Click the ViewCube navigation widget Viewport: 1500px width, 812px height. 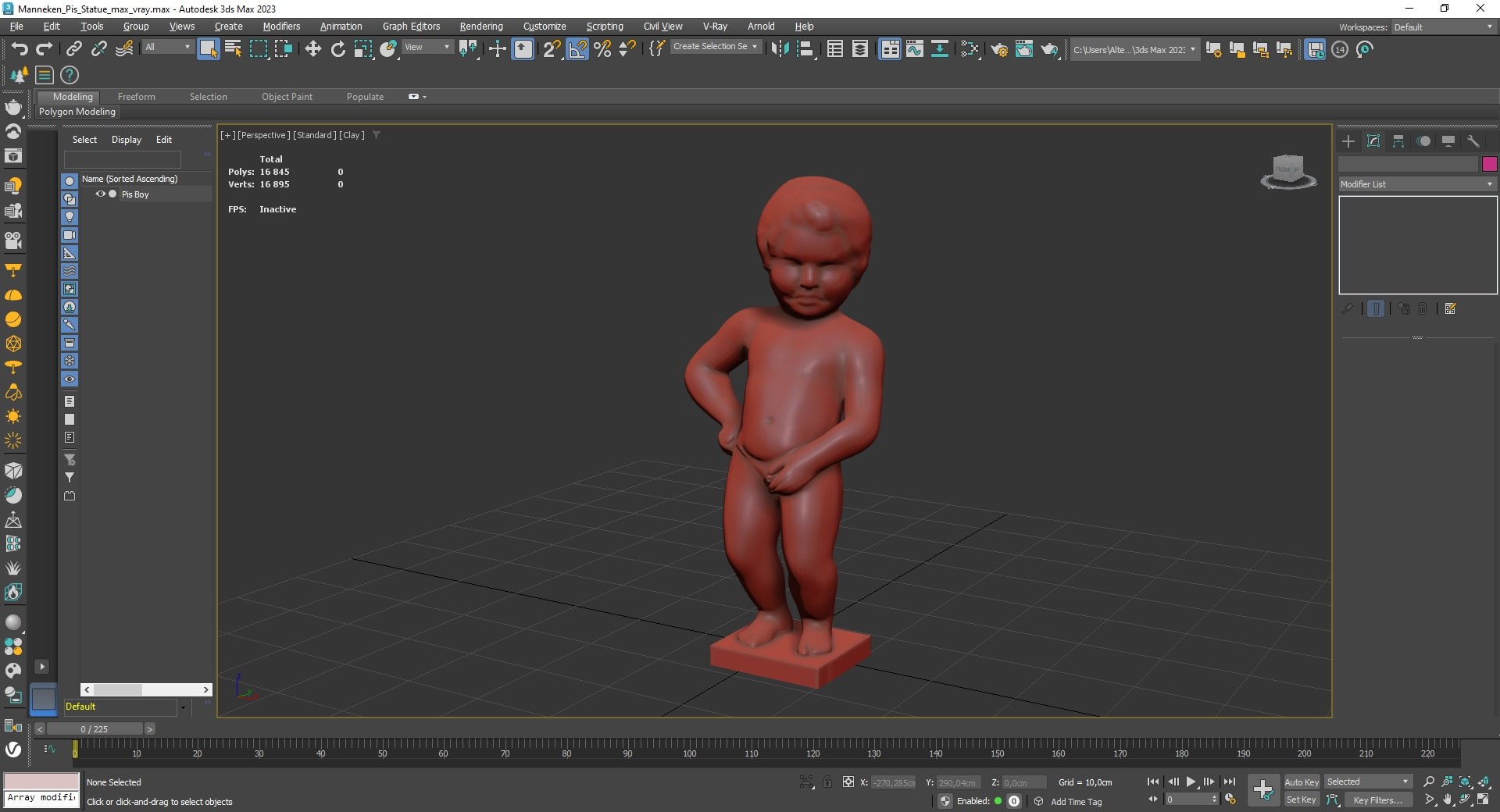[1287, 171]
